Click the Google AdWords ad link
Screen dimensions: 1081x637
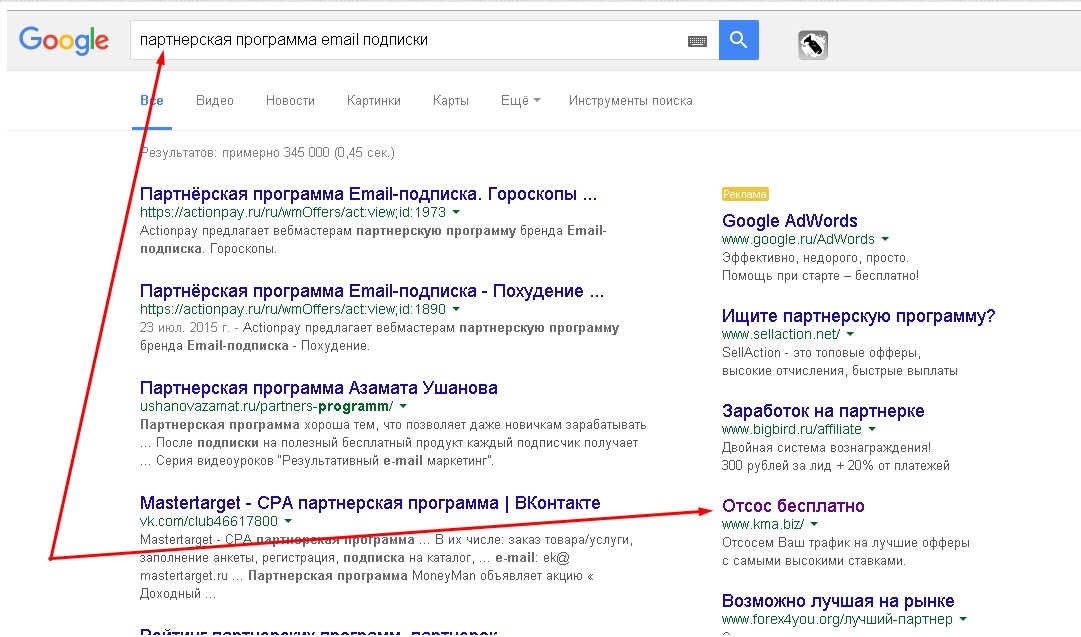pos(790,221)
